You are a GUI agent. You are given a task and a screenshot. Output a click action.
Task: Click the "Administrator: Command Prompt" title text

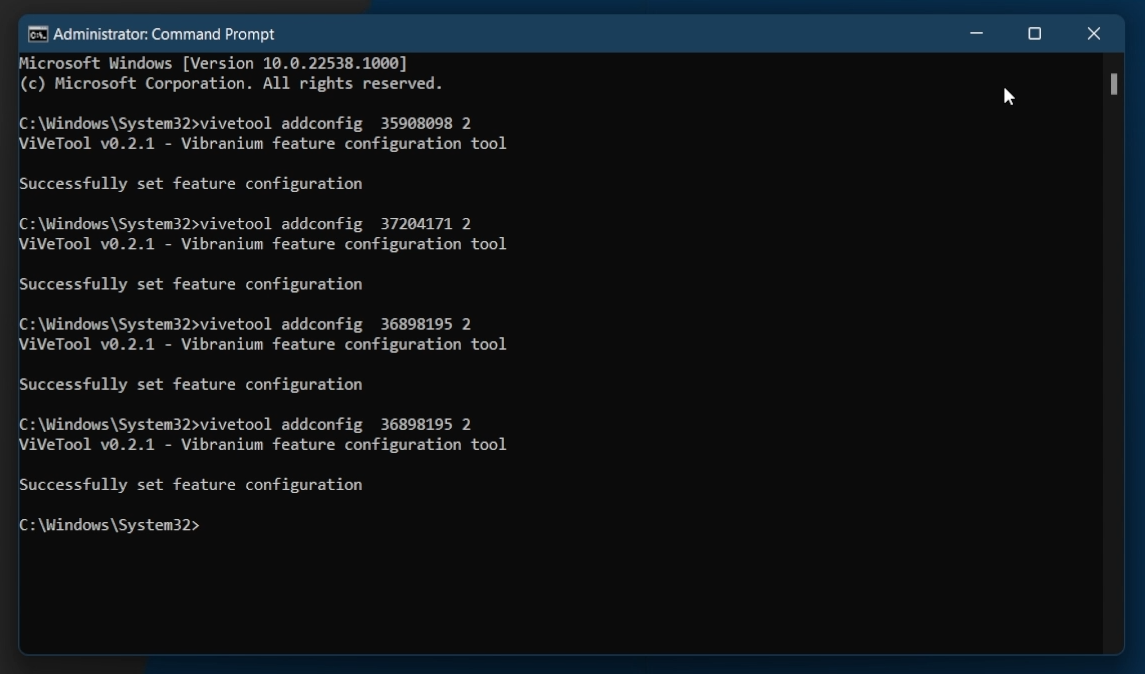point(164,34)
